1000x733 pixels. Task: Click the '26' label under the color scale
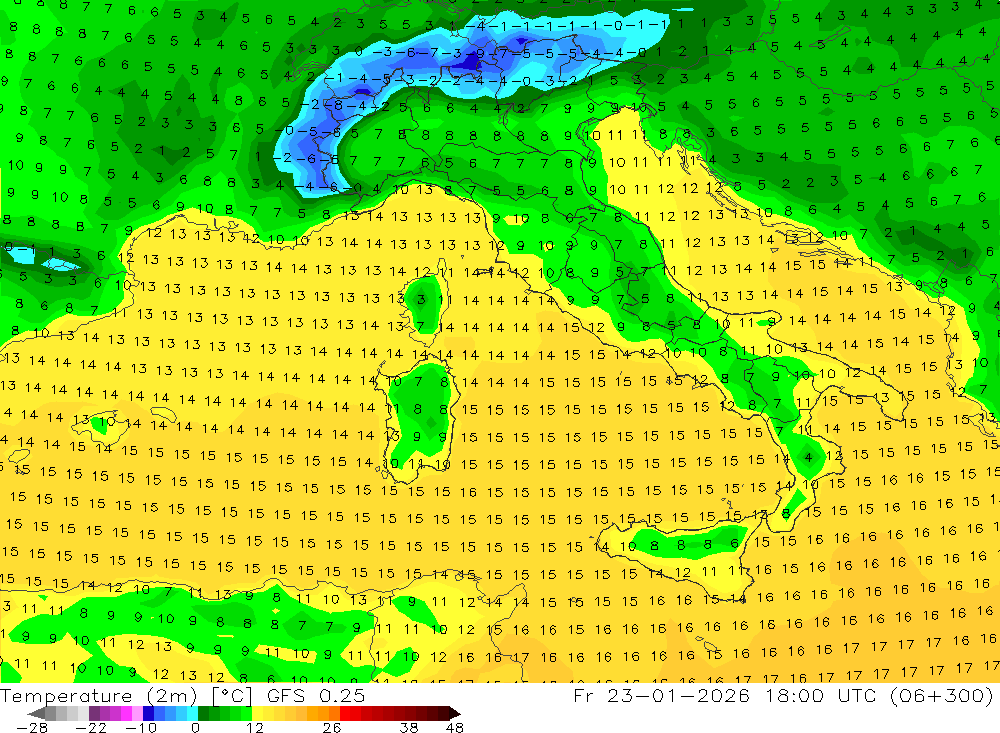coord(332,727)
